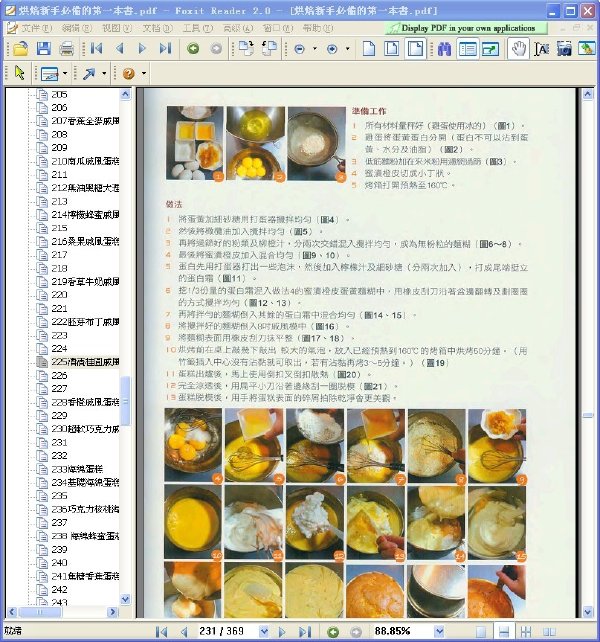Toggle Fit Width view
The height and width of the screenshot is (642, 600).
(415, 49)
